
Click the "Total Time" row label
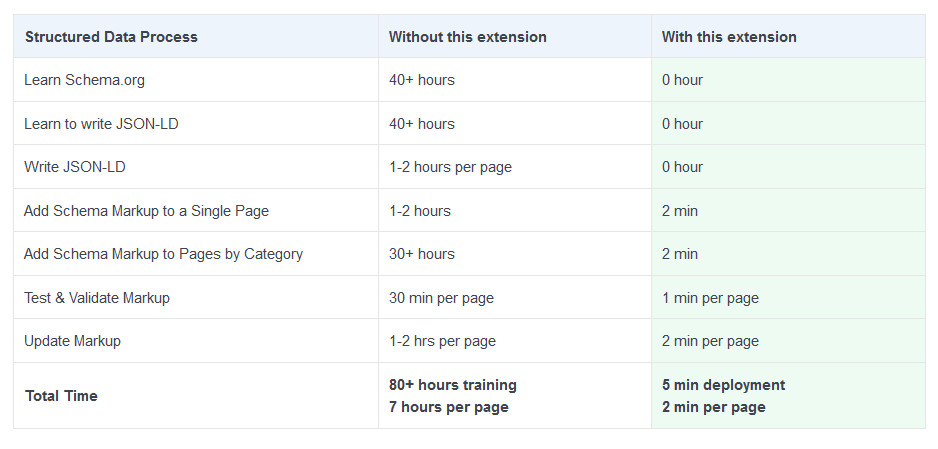pyautogui.click(x=61, y=396)
